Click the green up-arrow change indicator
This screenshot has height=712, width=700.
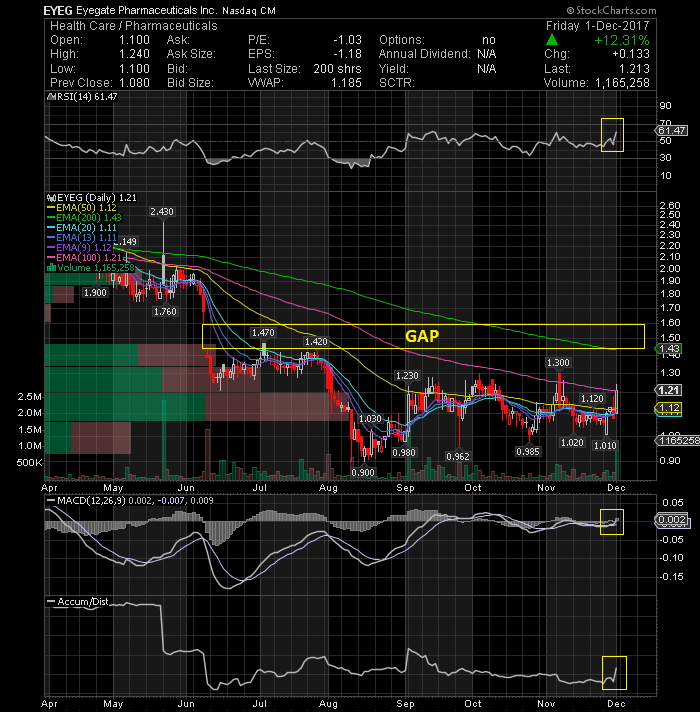point(552,40)
